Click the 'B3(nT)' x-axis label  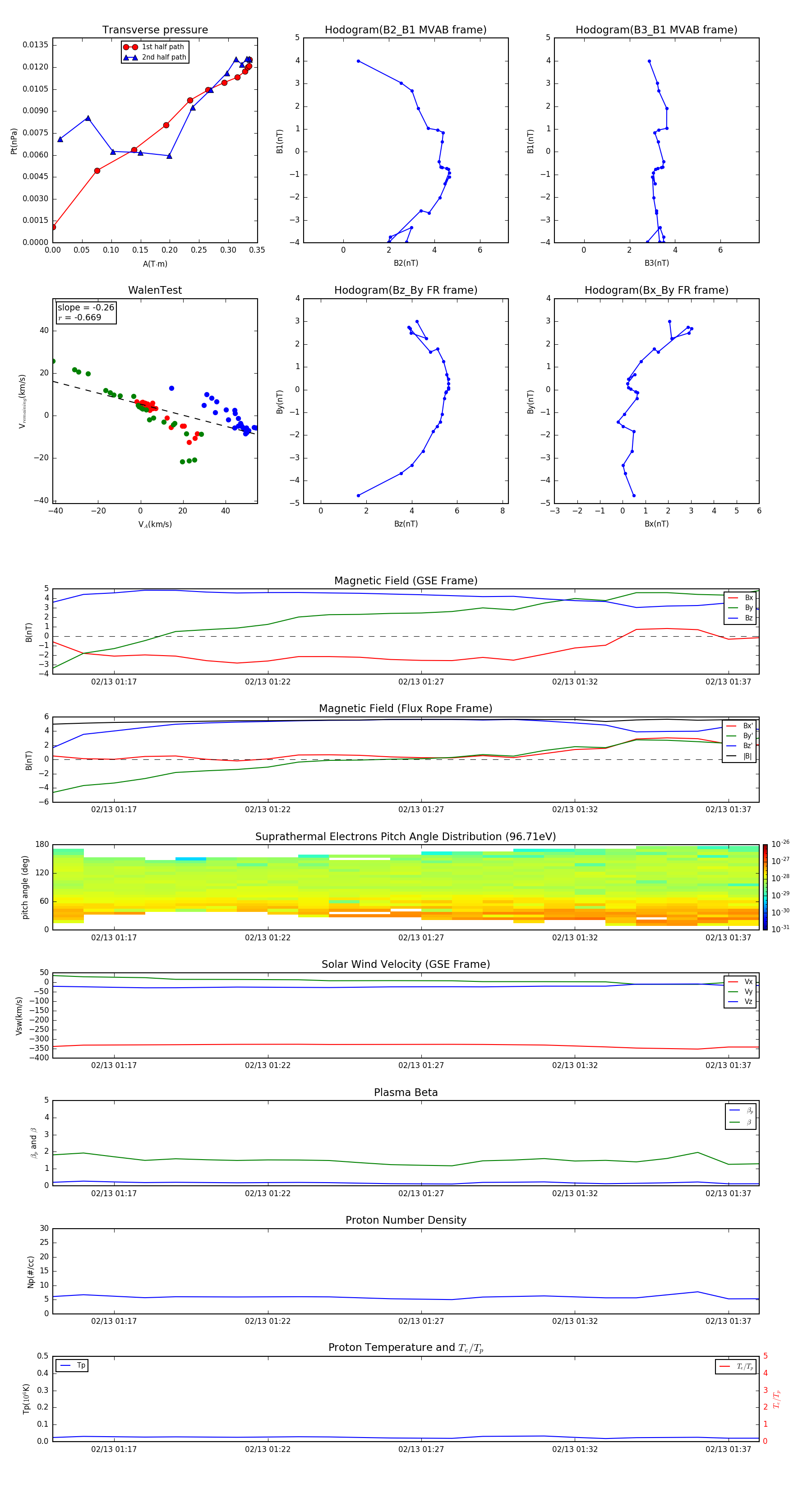(x=656, y=263)
